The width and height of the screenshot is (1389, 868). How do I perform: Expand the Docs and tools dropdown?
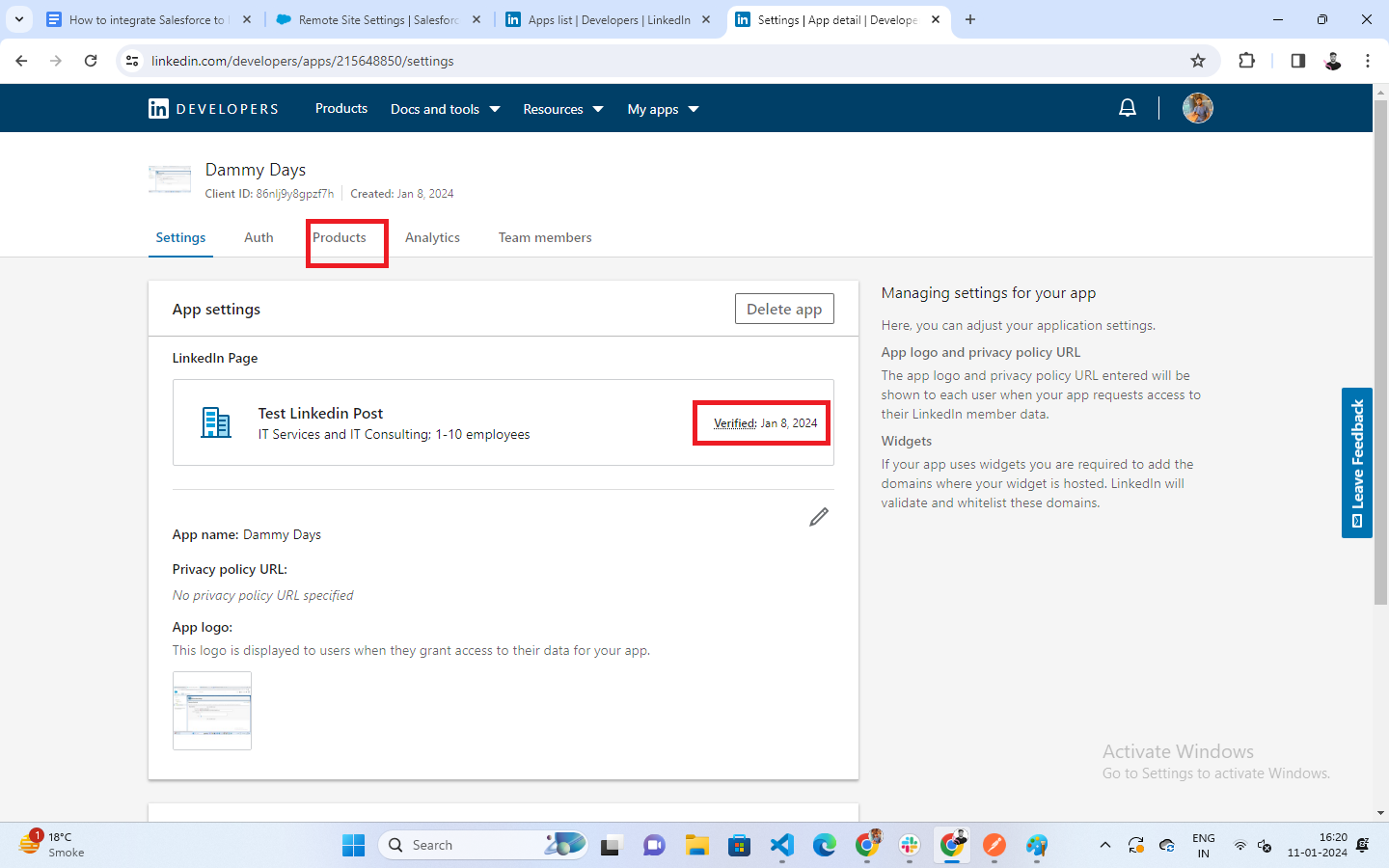(446, 109)
